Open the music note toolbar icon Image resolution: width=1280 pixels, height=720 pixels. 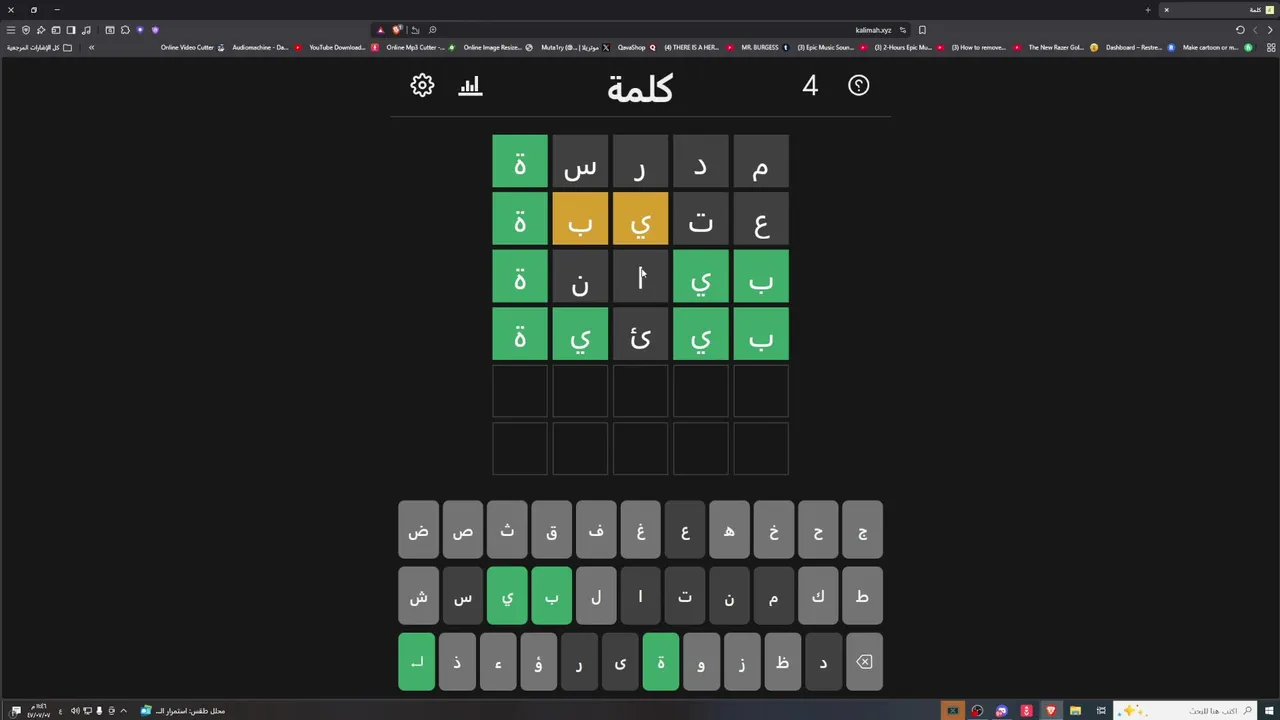point(86,30)
